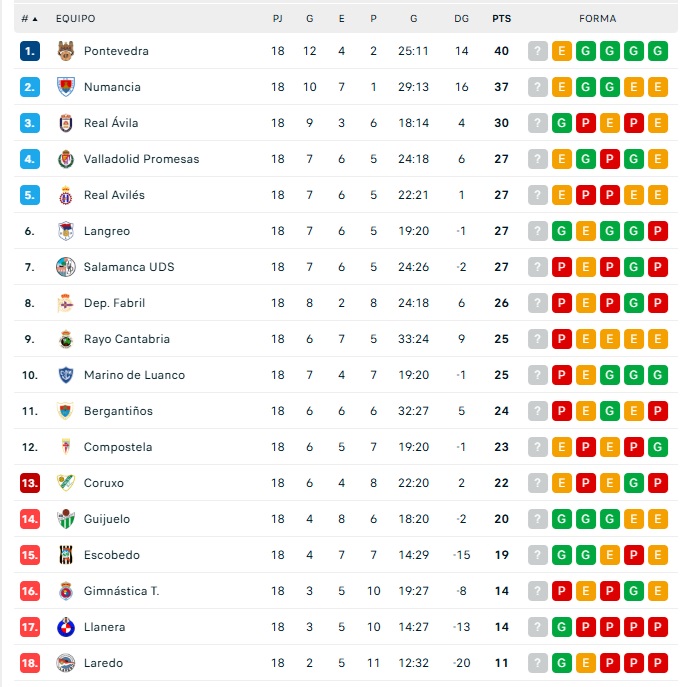
Task: Click the Numancia club crest
Action: tap(65, 87)
